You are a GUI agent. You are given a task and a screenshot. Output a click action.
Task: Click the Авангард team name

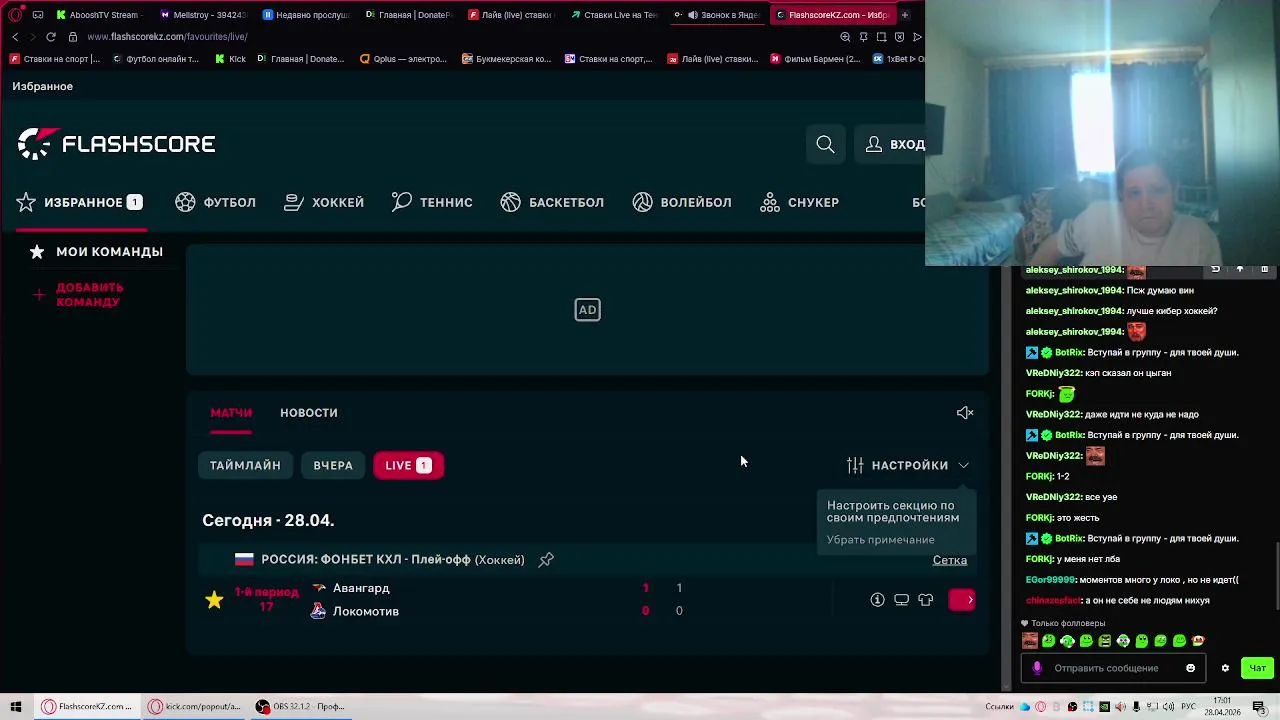click(x=361, y=588)
